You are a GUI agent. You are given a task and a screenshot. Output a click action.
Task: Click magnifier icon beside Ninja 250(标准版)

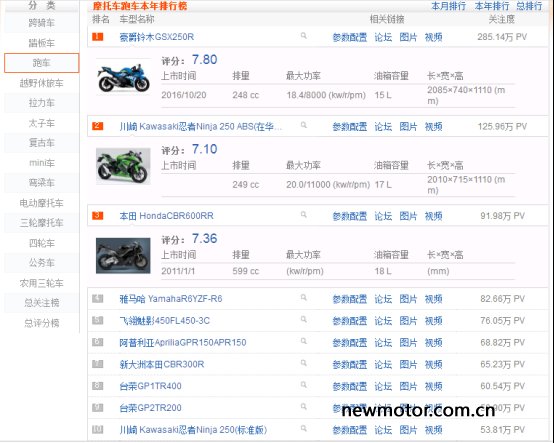[303, 429]
